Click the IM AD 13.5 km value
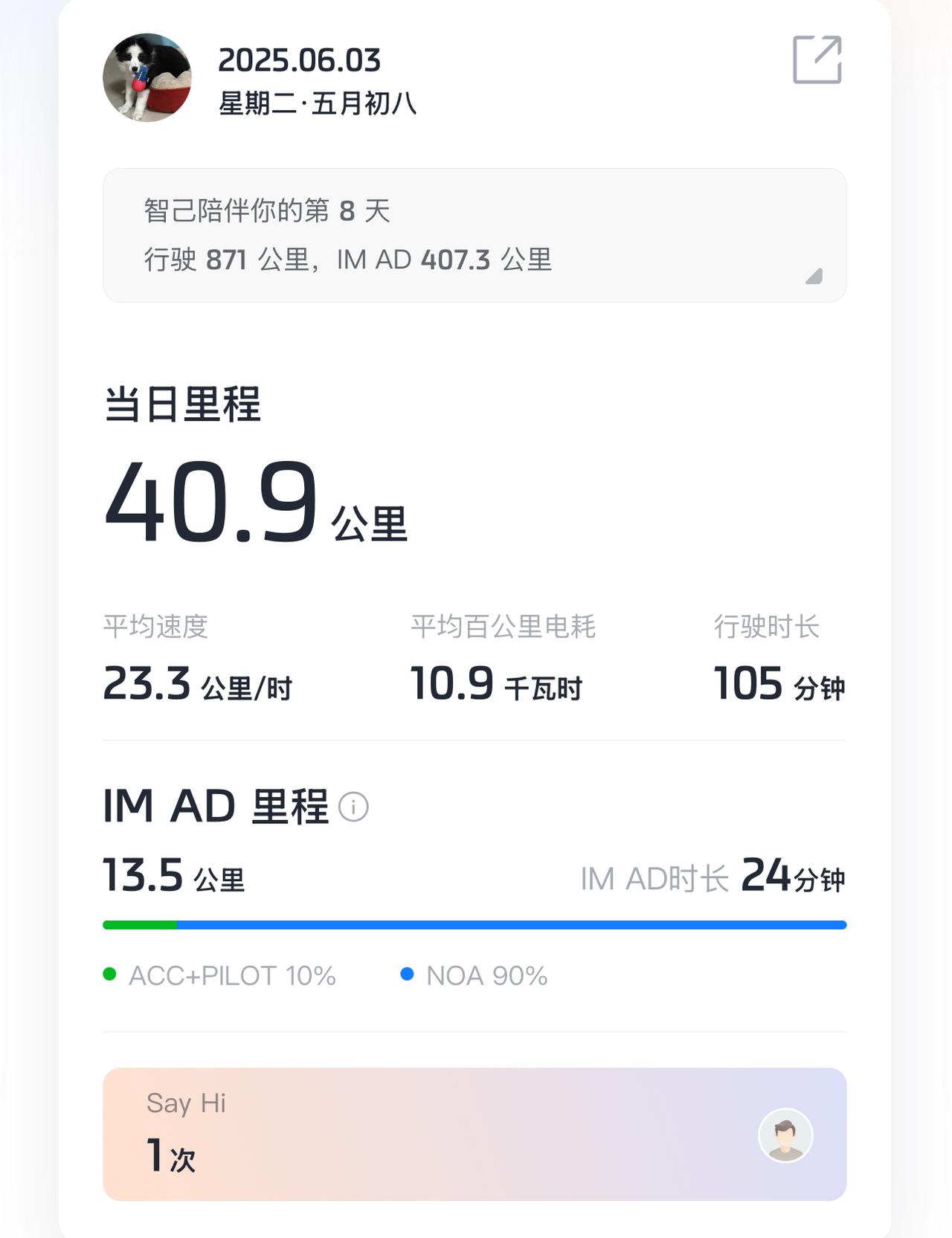Screen dimensions: 952x1238 coord(173,875)
